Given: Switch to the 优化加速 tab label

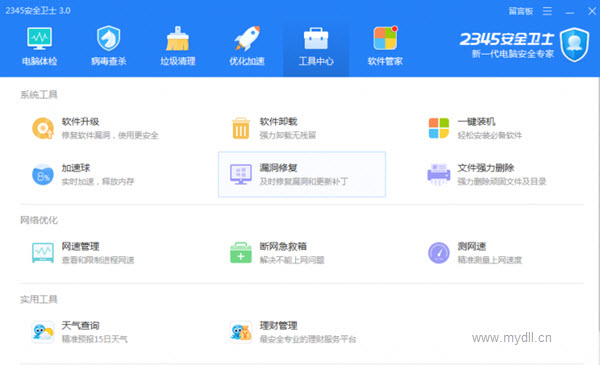Looking at the screenshot, I should point(247,61).
